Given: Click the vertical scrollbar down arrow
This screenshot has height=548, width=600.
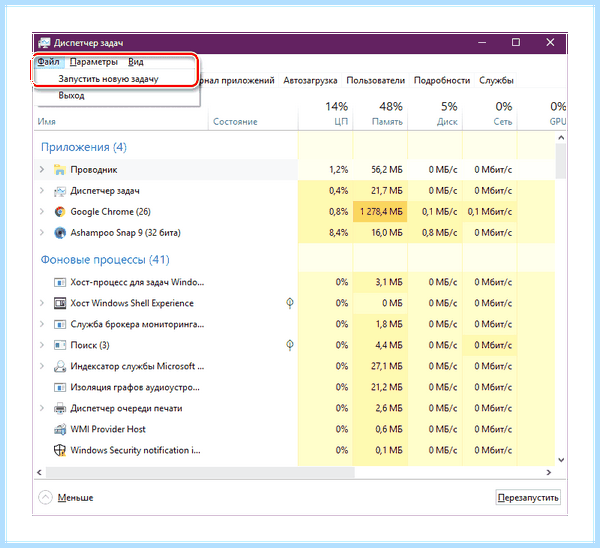Looking at the screenshot, I should tap(561, 460).
